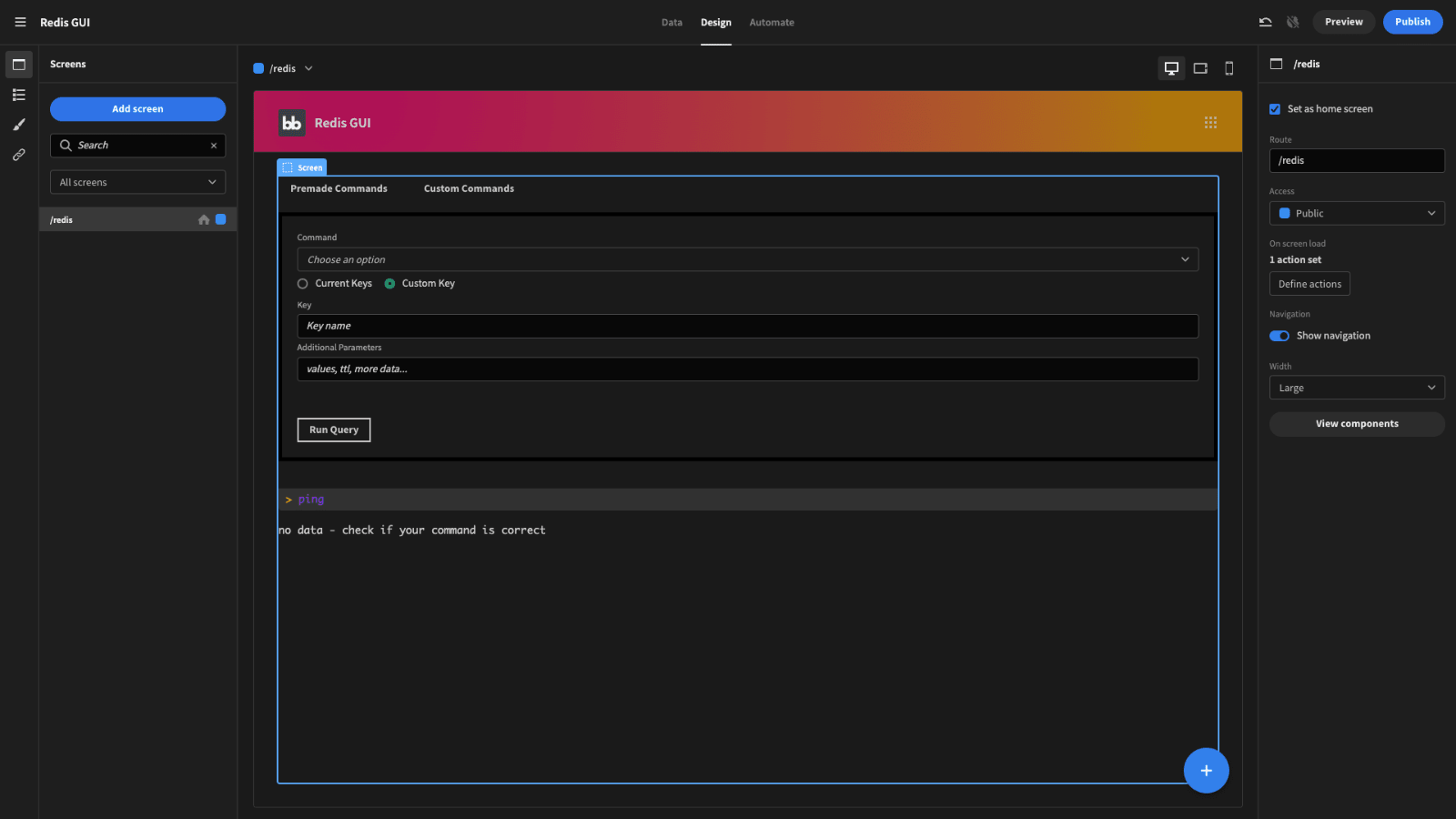Viewport: 1456px width, 819px height.
Task: Select the Screens sidebar icon
Action: coord(19,65)
